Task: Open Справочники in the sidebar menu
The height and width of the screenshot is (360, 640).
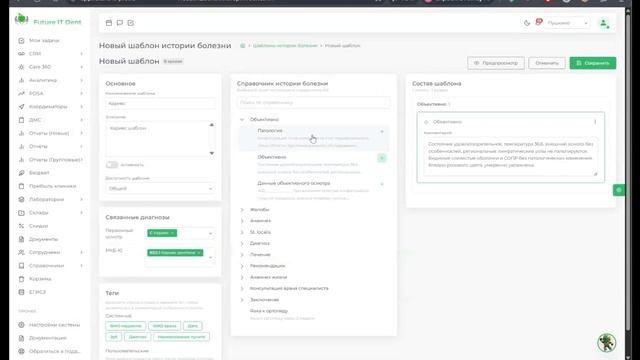Action: (46, 266)
